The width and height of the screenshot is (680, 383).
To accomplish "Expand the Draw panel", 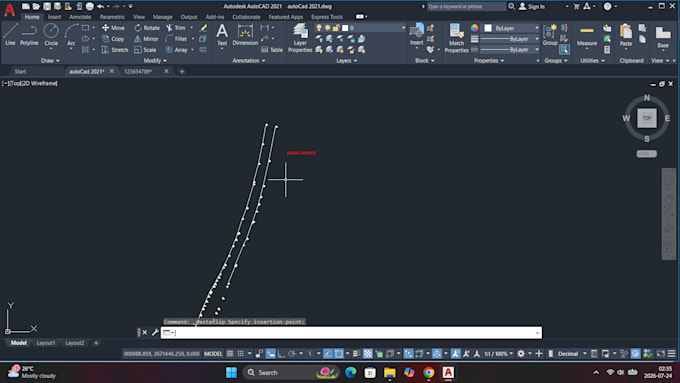I will tap(50, 61).
